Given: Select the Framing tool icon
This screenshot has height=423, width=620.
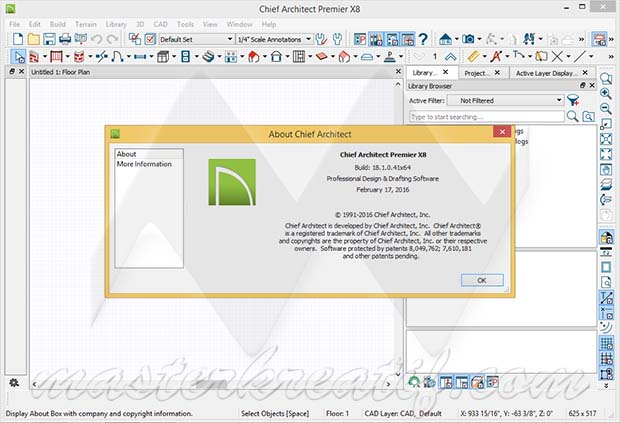Looking at the screenshot, I should [299, 57].
